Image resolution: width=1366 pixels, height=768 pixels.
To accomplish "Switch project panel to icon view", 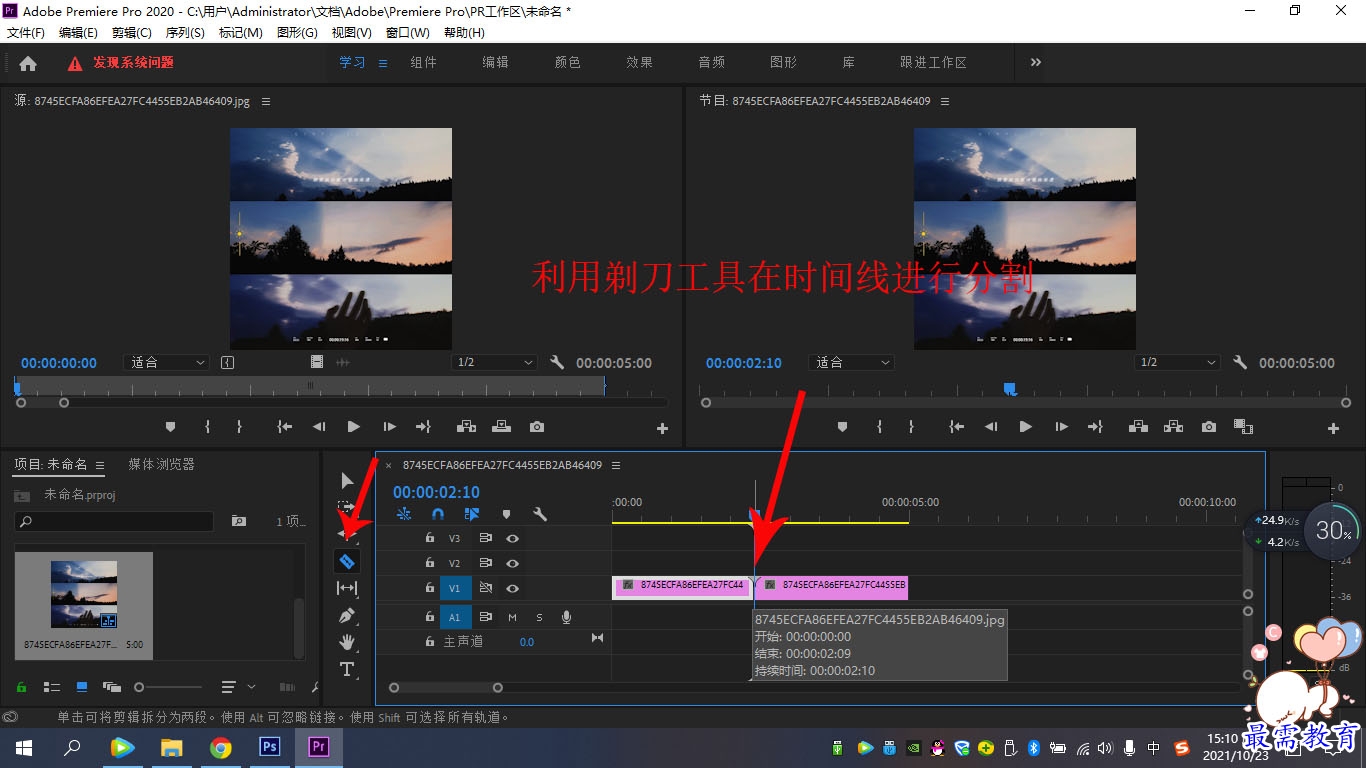I will [x=82, y=687].
